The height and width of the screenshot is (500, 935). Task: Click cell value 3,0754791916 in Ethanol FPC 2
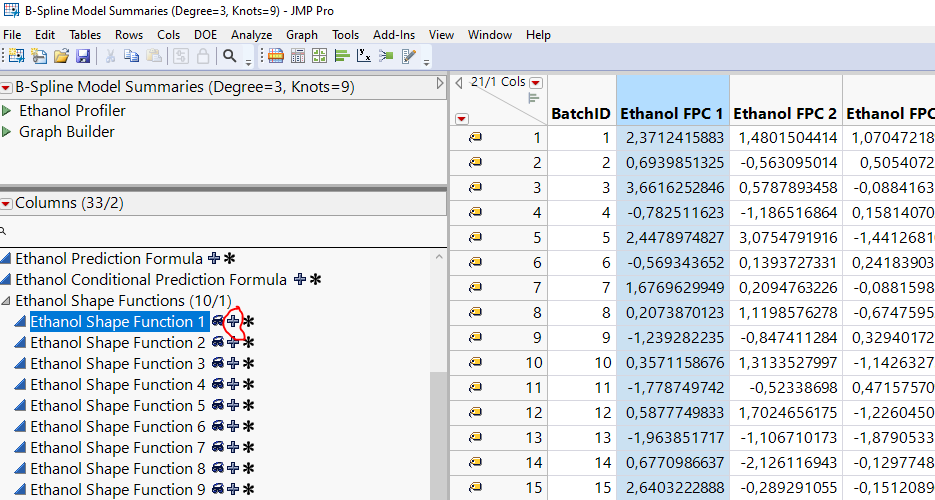coord(788,238)
